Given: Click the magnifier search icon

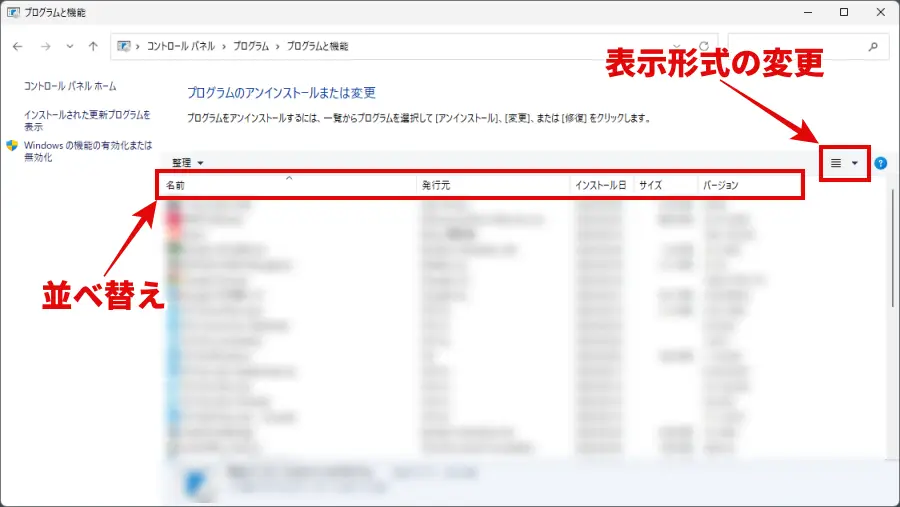Looking at the screenshot, I should (x=873, y=47).
